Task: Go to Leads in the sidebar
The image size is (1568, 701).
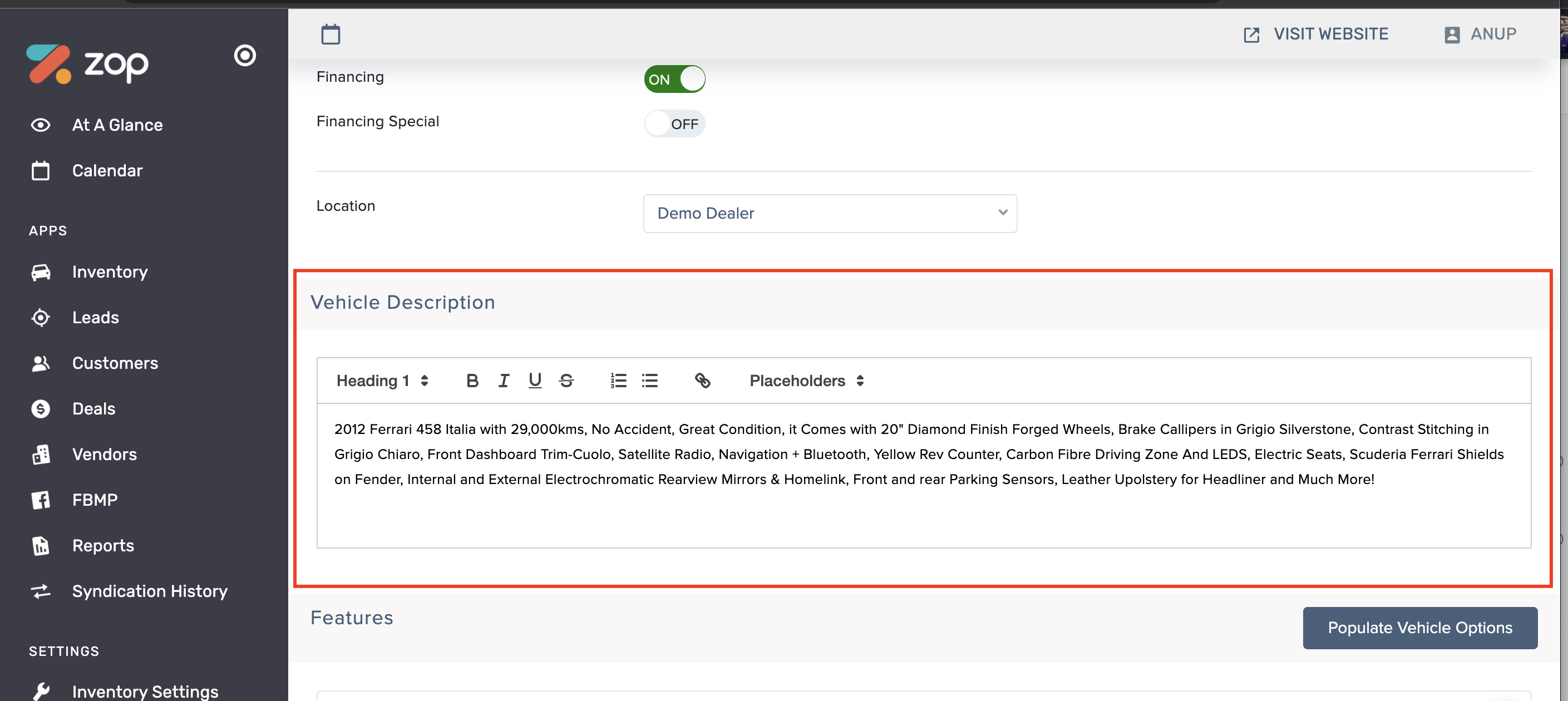Action: (x=96, y=318)
